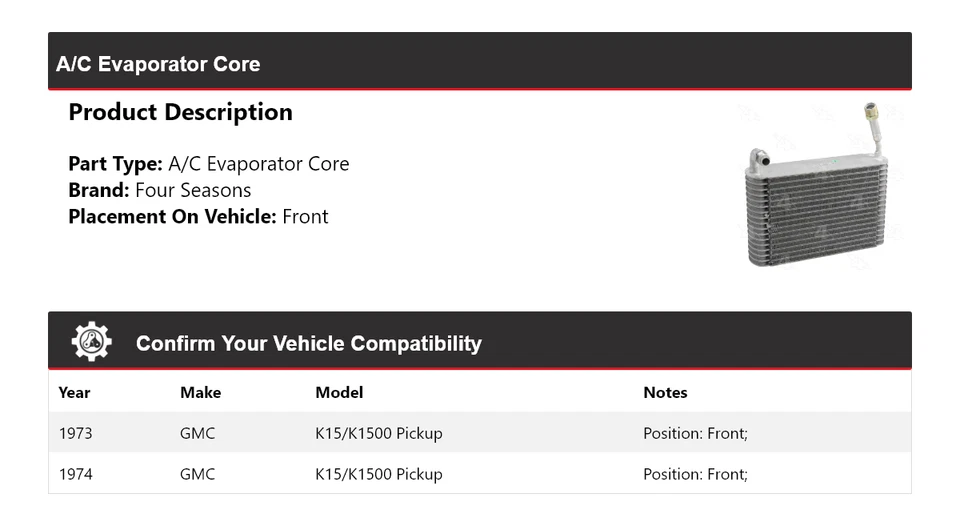Click the gear compatibility icon
Screen dimensions: 960x526
(x=91, y=342)
